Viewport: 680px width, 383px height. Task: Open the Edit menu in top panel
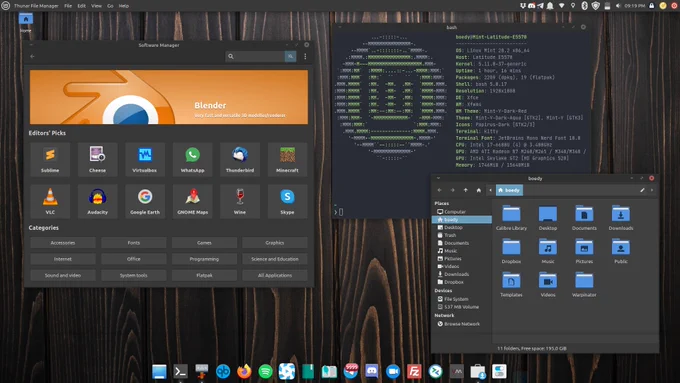pyautogui.click(x=82, y=6)
